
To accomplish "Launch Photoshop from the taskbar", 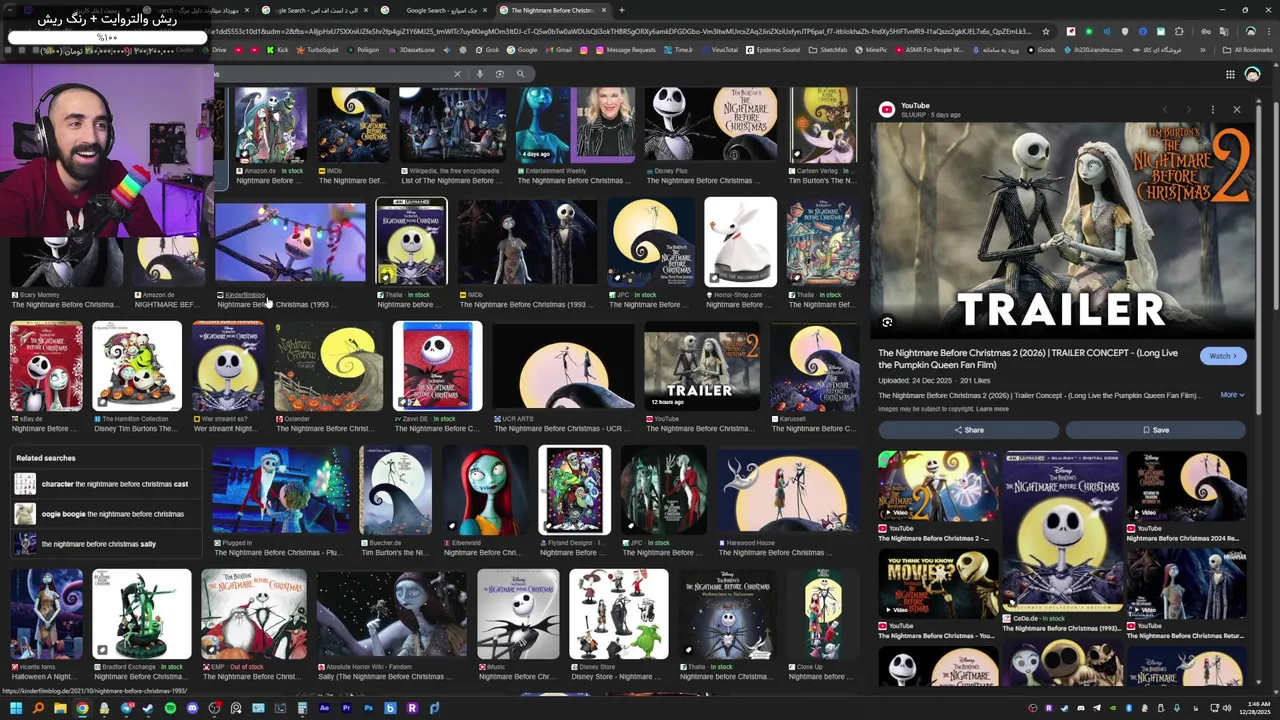I will [368, 708].
